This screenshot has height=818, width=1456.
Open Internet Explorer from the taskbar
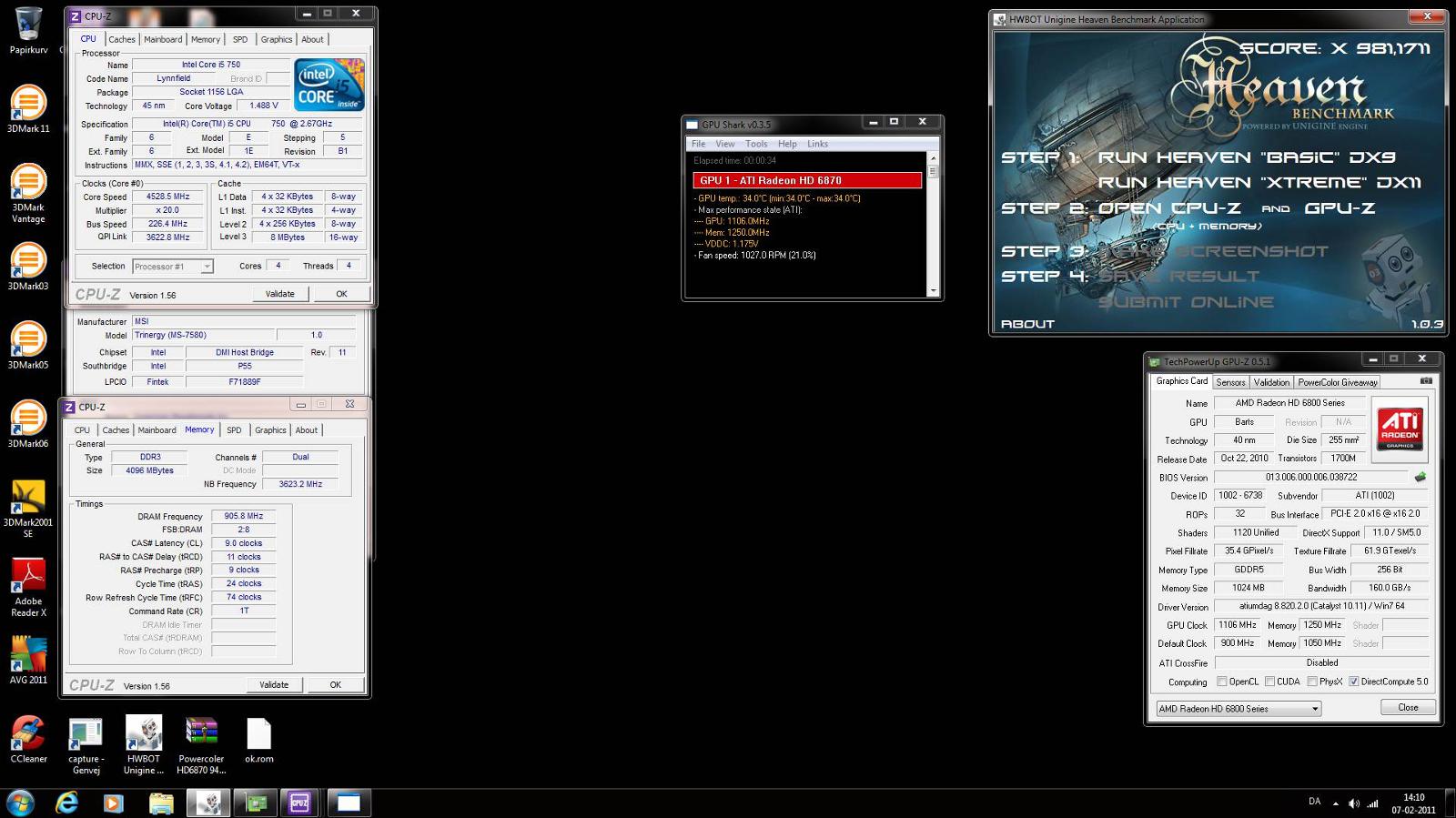[x=66, y=803]
